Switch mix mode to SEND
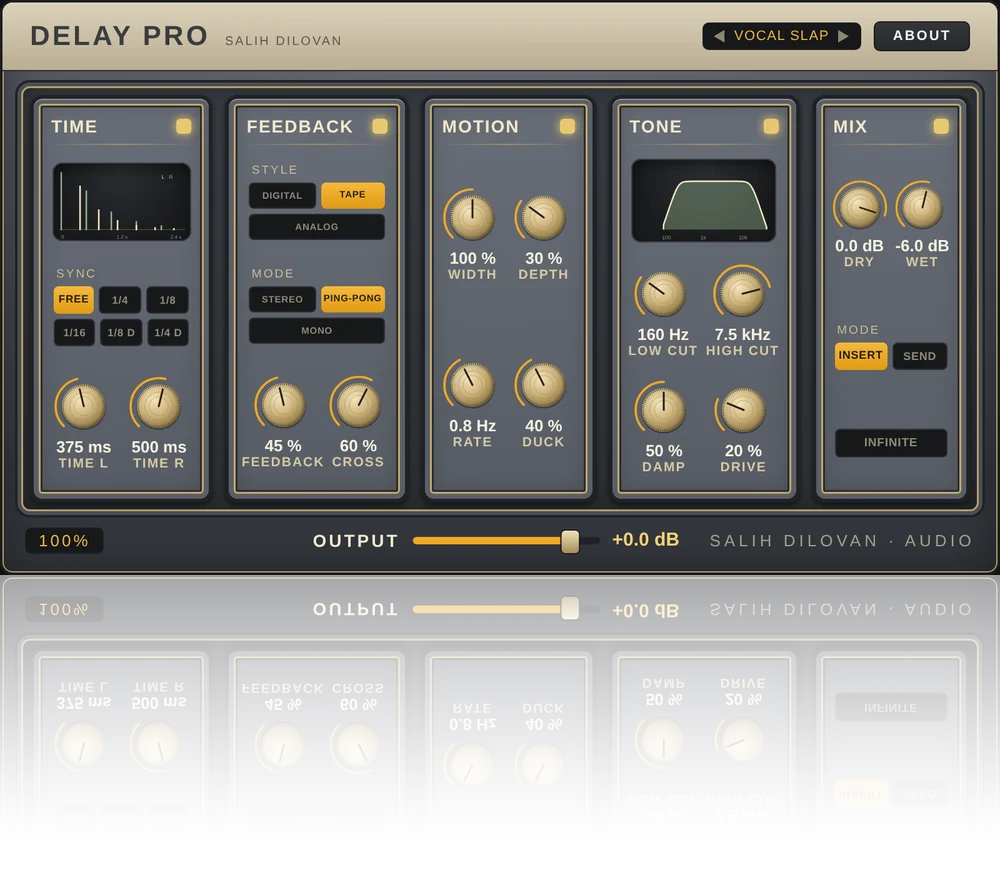 pos(919,356)
